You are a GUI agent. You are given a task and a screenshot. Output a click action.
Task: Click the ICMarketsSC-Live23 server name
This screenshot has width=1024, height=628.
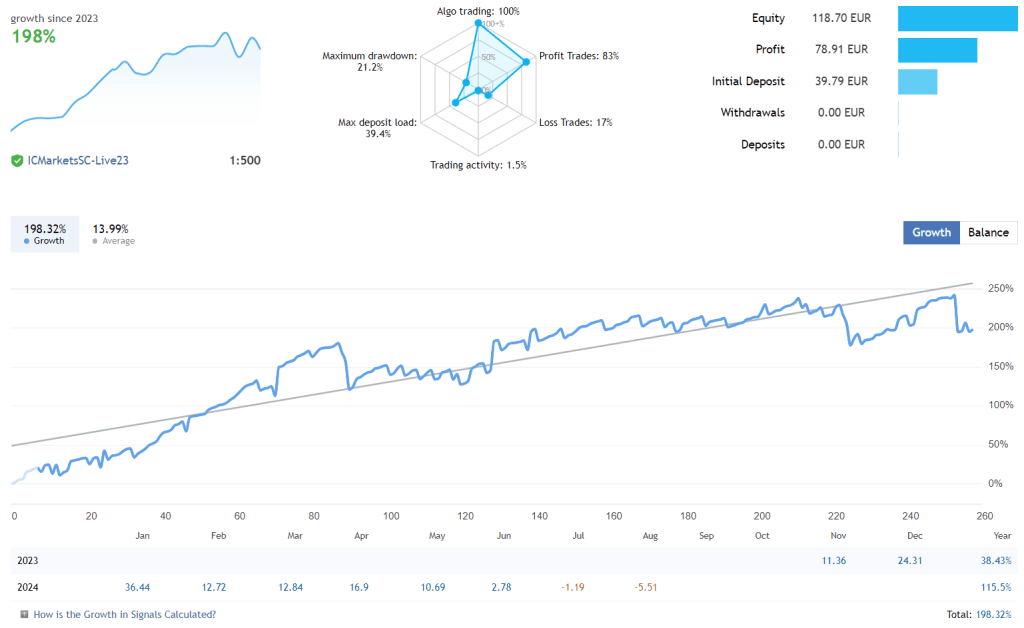click(x=78, y=161)
